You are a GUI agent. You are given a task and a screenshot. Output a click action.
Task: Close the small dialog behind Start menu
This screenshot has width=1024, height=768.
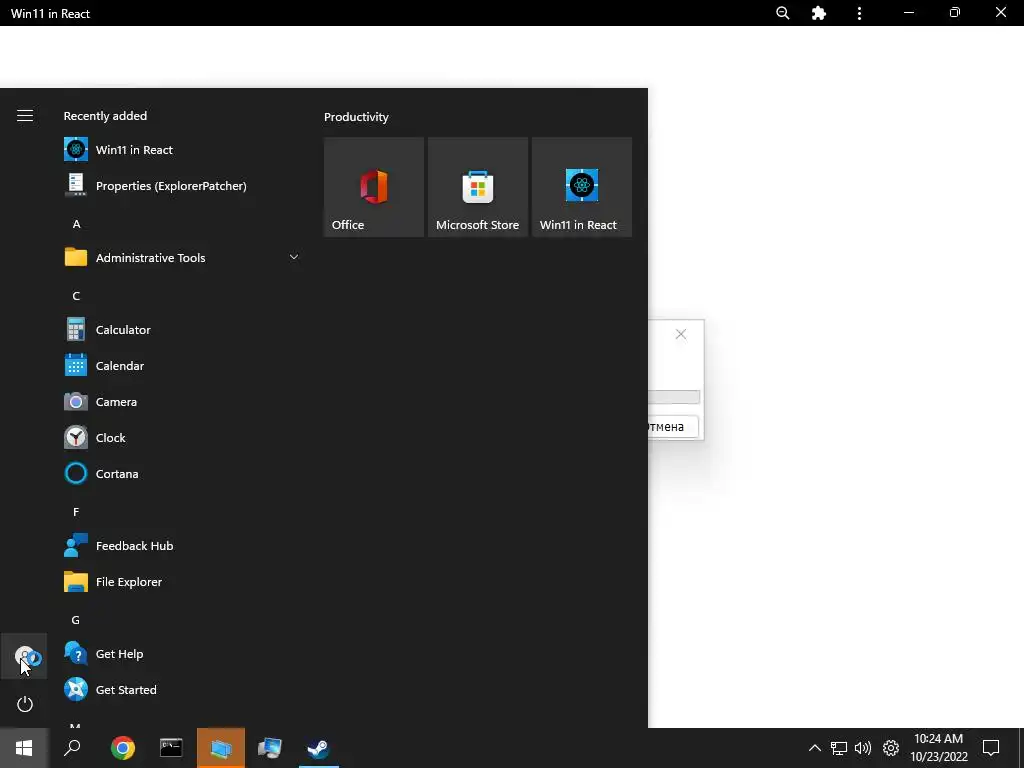click(680, 334)
